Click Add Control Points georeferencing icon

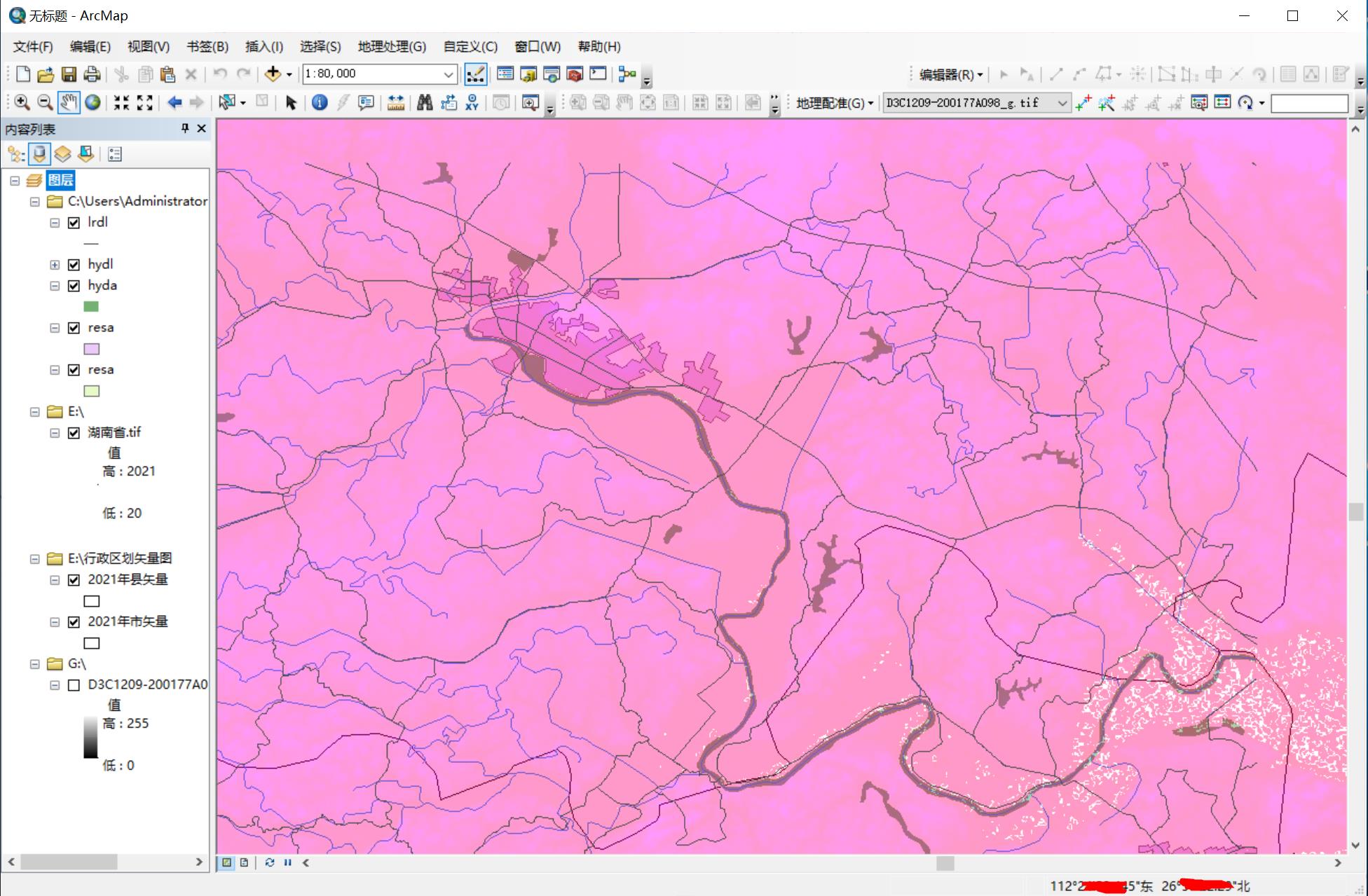[x=1083, y=103]
